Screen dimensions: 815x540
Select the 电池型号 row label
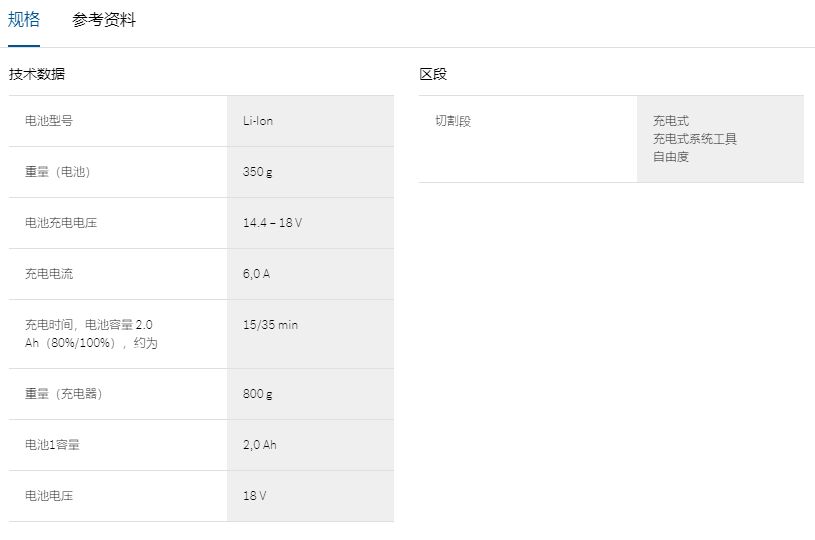(x=49, y=121)
